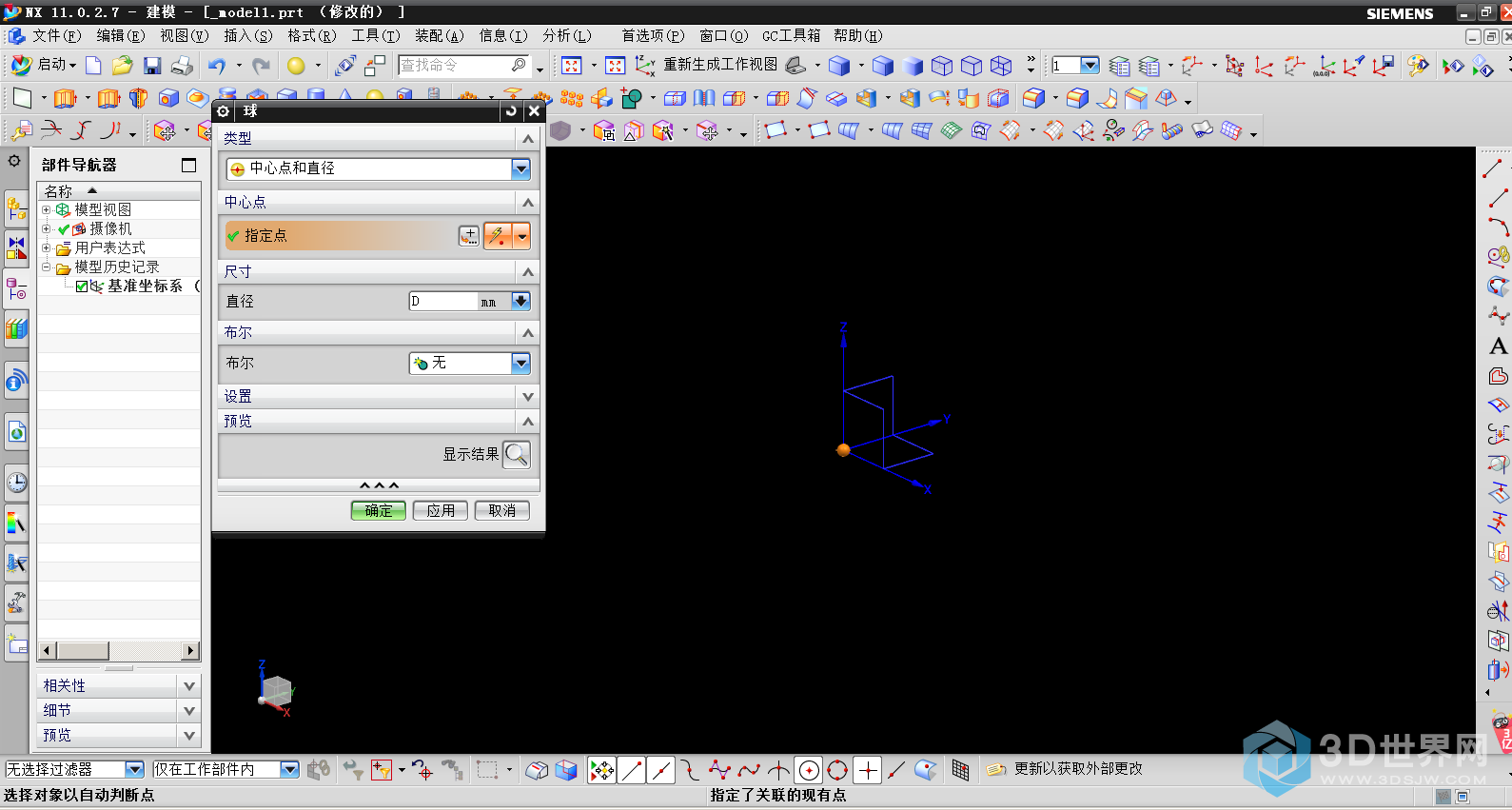
Task: Click the Sketch icon in feature toolbar
Action: click(x=22, y=98)
